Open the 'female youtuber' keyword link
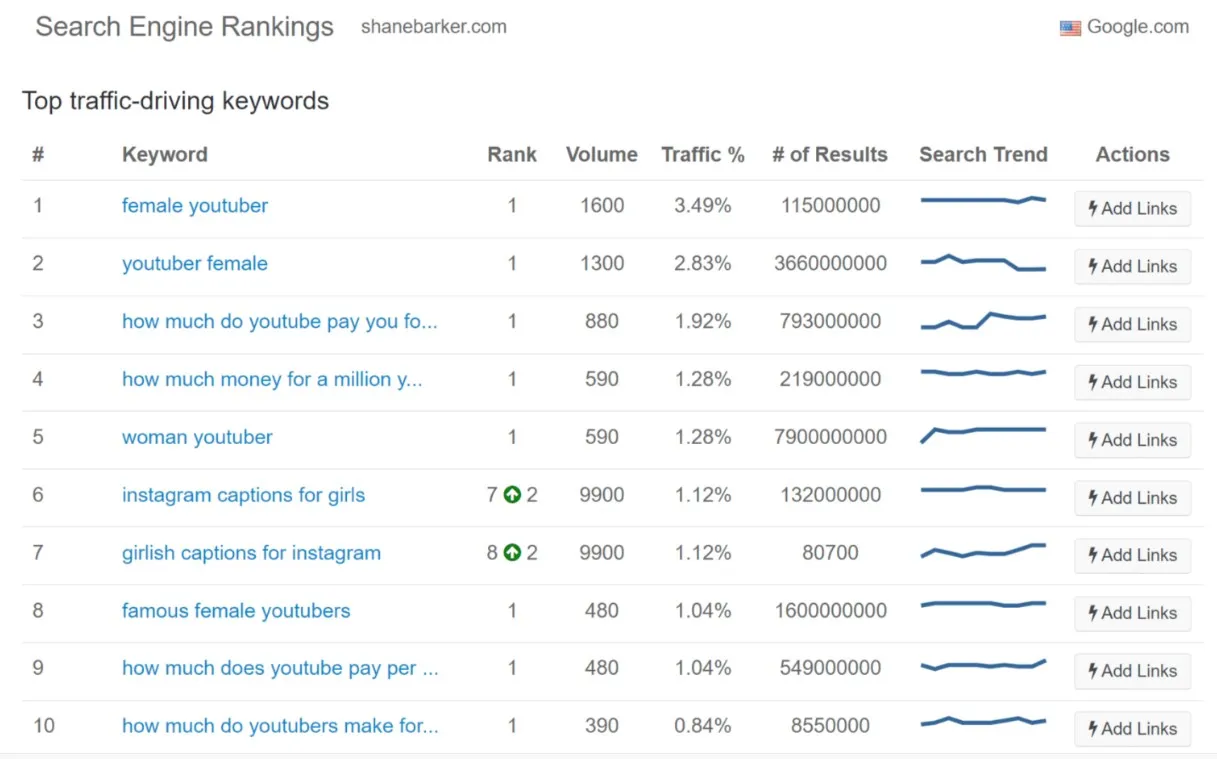This screenshot has width=1217, height=759. [x=195, y=206]
